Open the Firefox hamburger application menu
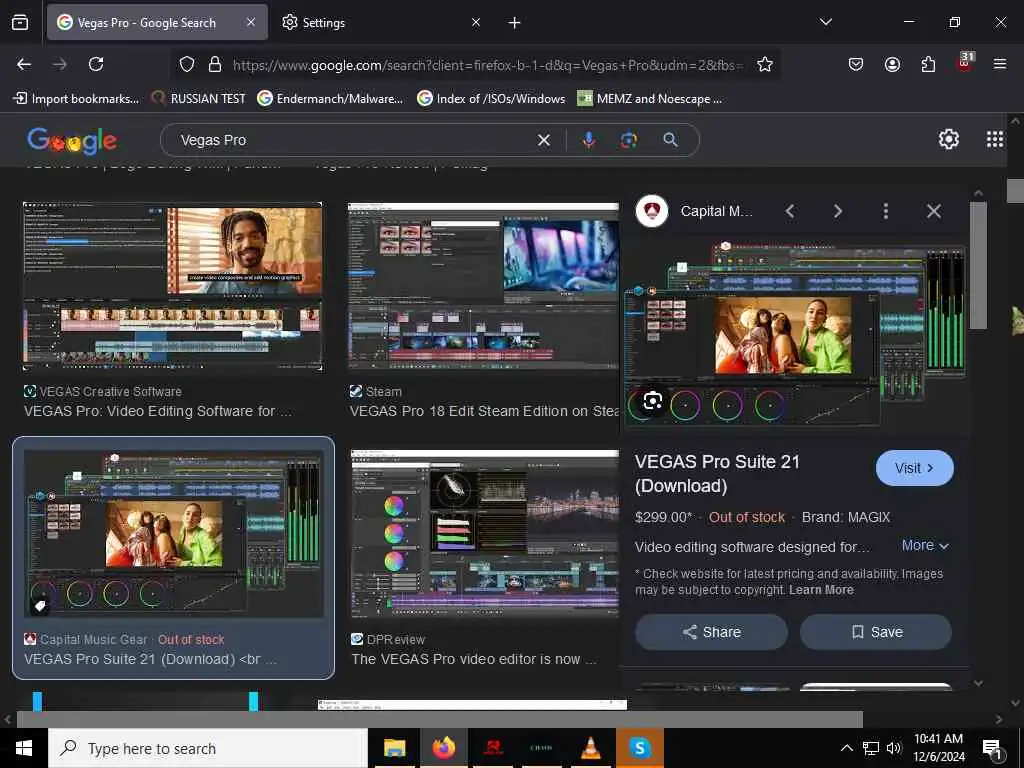The width and height of the screenshot is (1024, 768). 1000,64
